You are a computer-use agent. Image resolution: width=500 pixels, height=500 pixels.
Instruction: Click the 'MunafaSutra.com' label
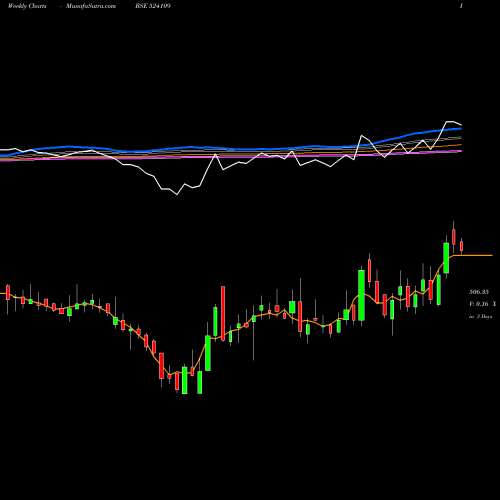91,6
